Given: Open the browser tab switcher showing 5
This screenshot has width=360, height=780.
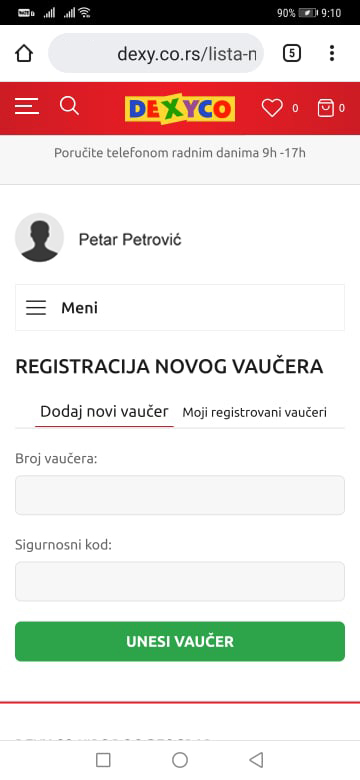Looking at the screenshot, I should click(x=292, y=53).
